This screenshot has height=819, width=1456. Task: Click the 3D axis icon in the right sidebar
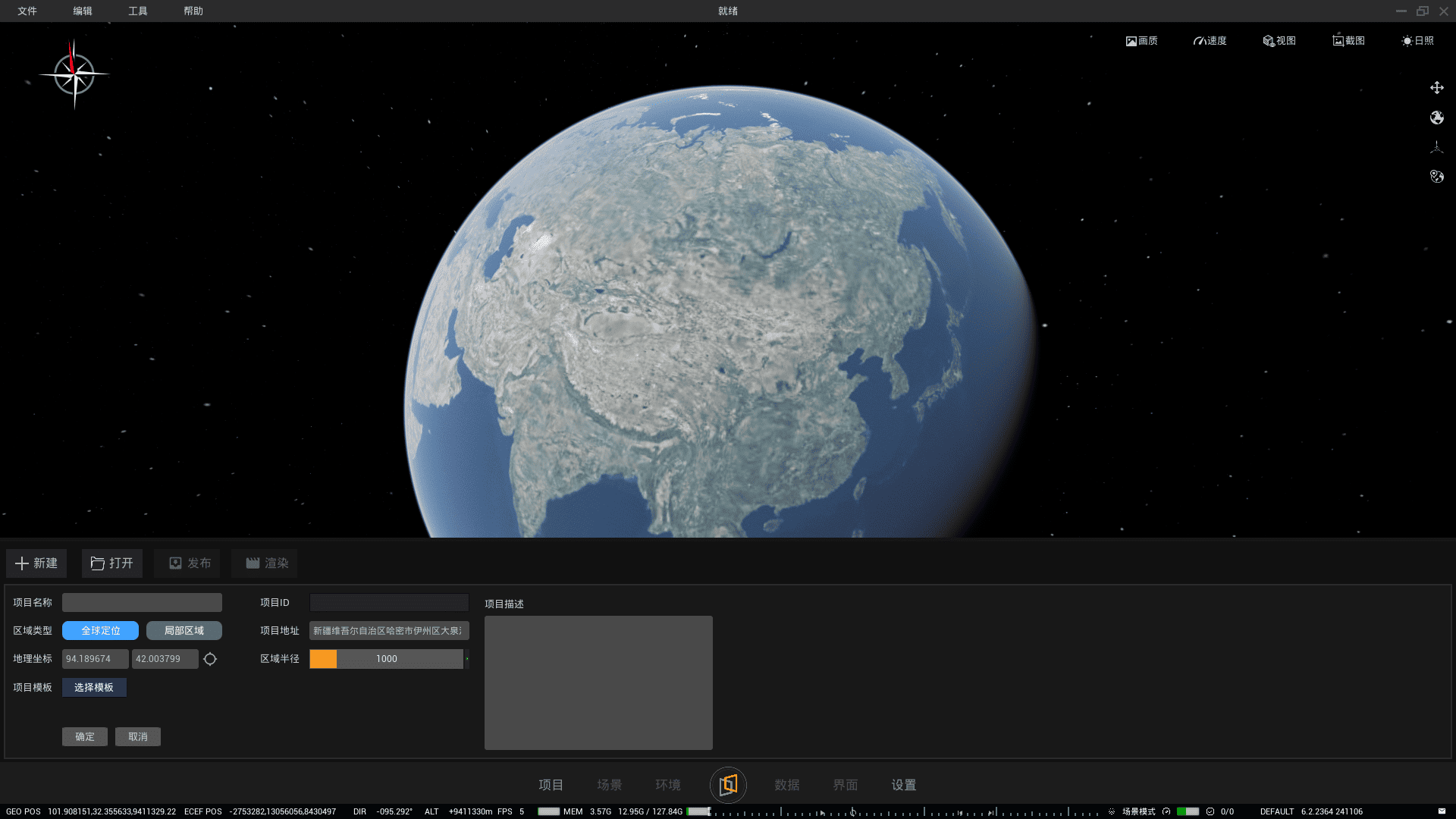[1436, 147]
